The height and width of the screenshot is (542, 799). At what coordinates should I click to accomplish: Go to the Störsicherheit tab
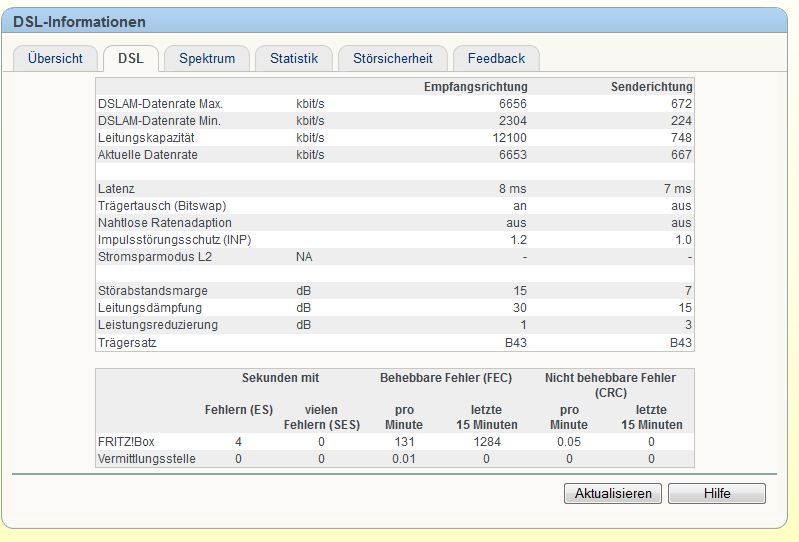tap(393, 59)
